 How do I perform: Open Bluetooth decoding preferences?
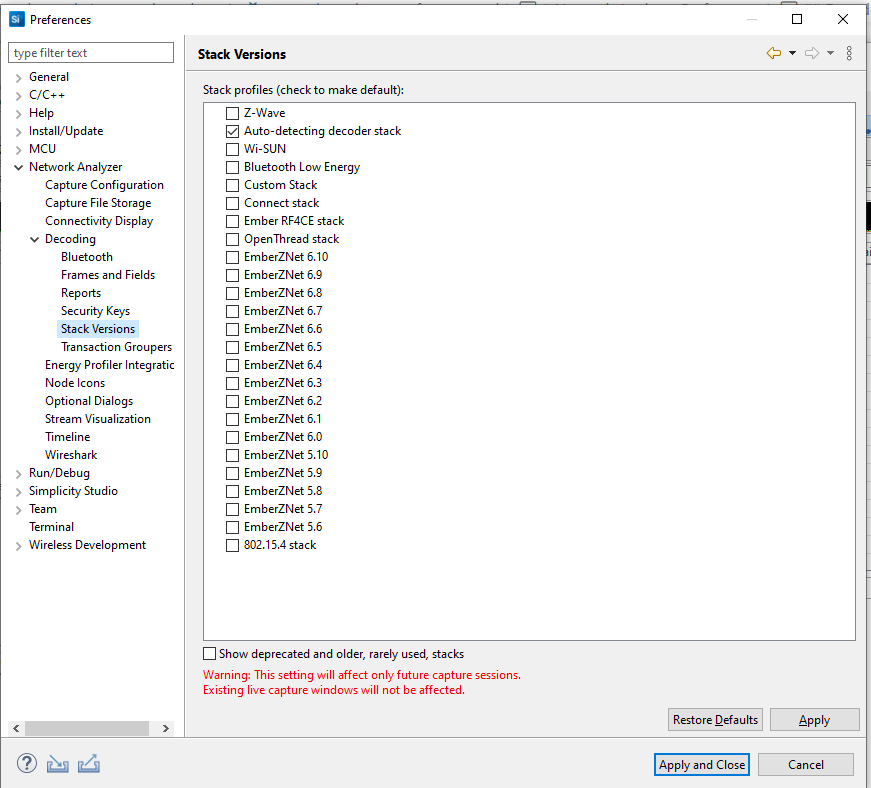(87, 257)
